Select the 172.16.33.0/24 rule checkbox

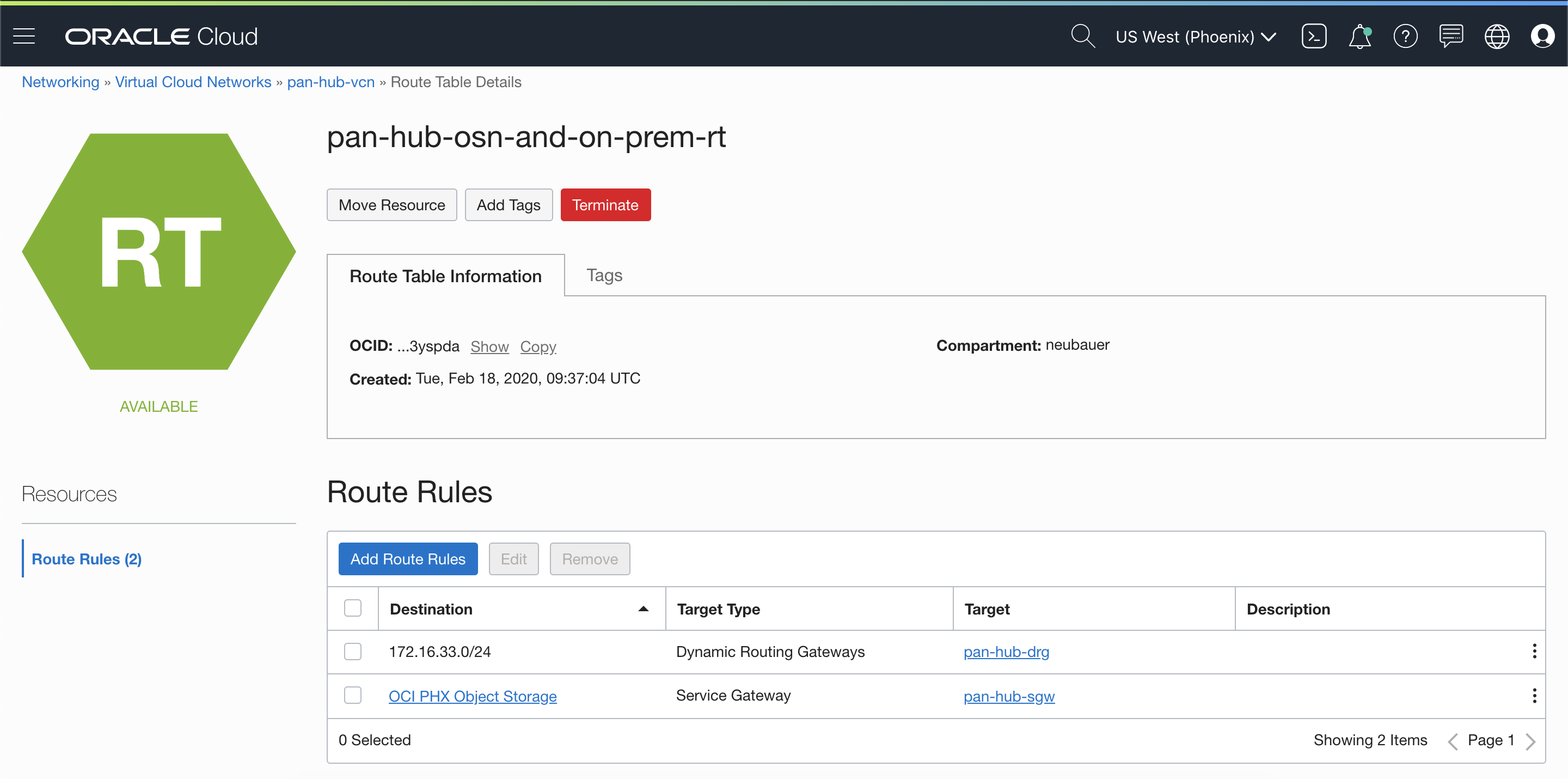[x=352, y=652]
